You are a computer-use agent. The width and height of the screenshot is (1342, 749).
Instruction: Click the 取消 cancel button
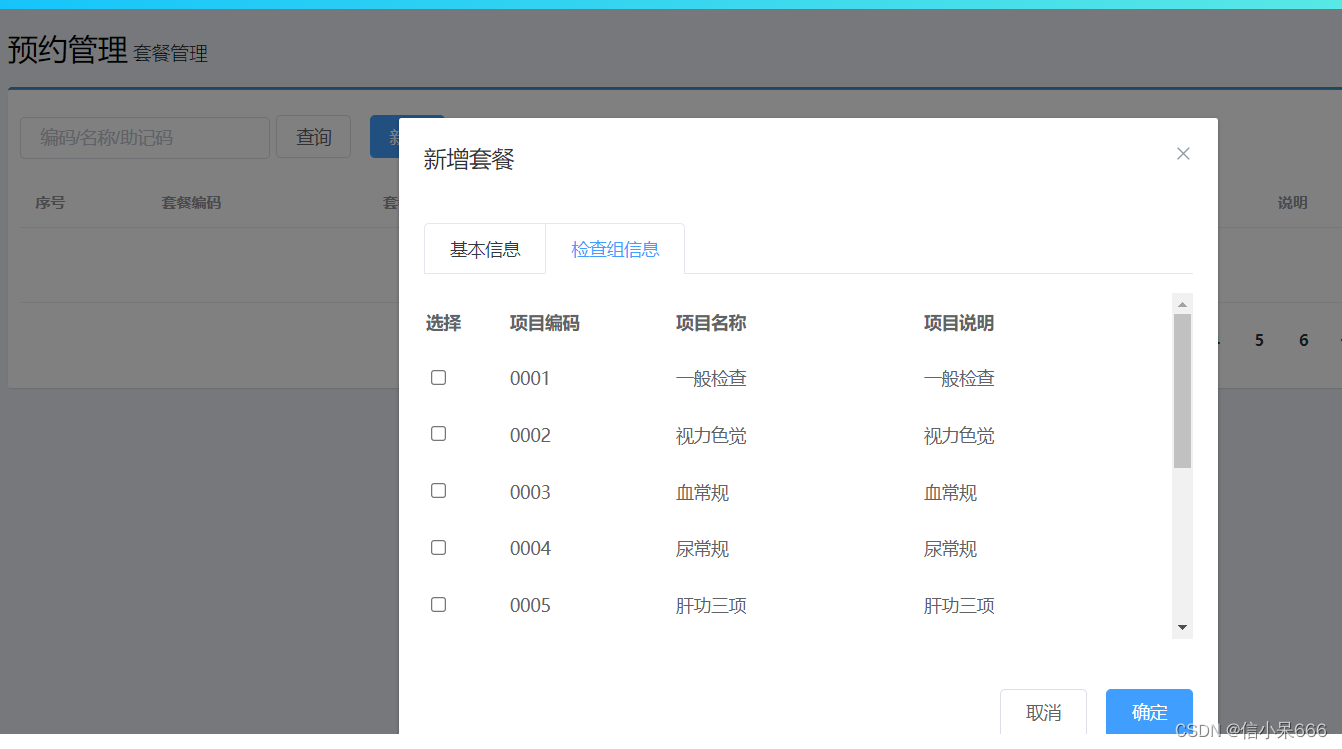point(1043,712)
